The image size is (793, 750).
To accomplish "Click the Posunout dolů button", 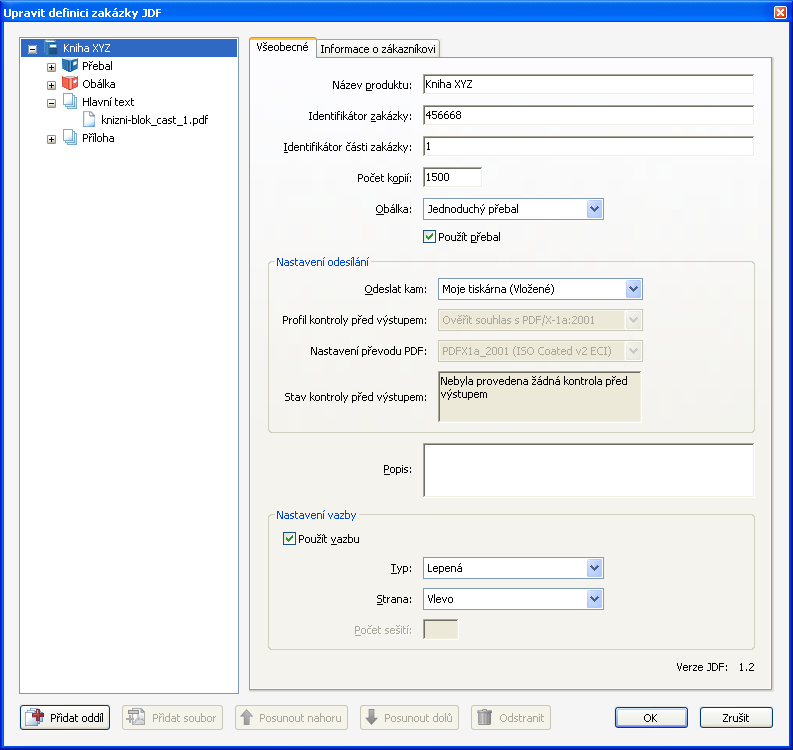I will pos(410,717).
